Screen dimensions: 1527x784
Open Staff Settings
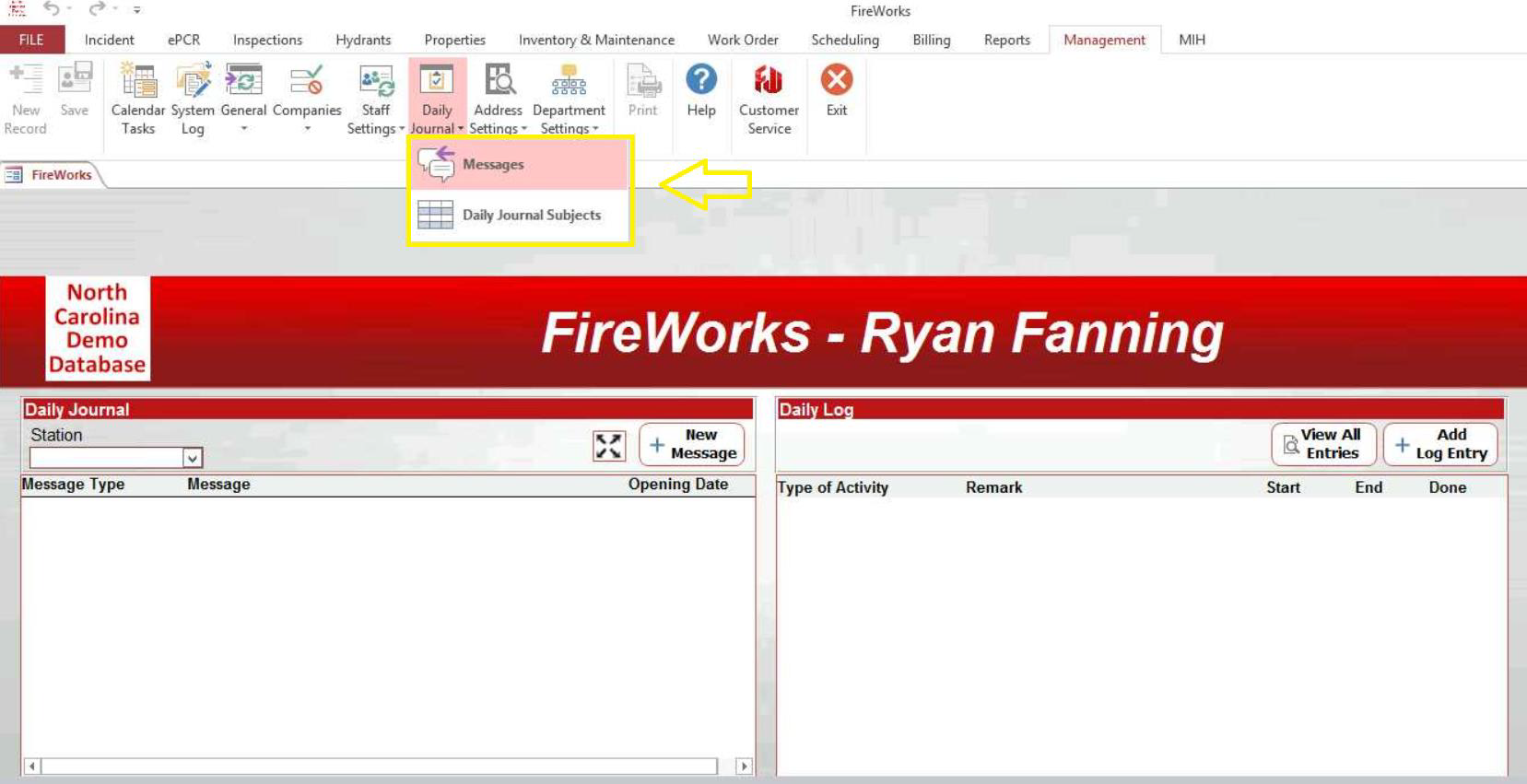pyautogui.click(x=376, y=99)
